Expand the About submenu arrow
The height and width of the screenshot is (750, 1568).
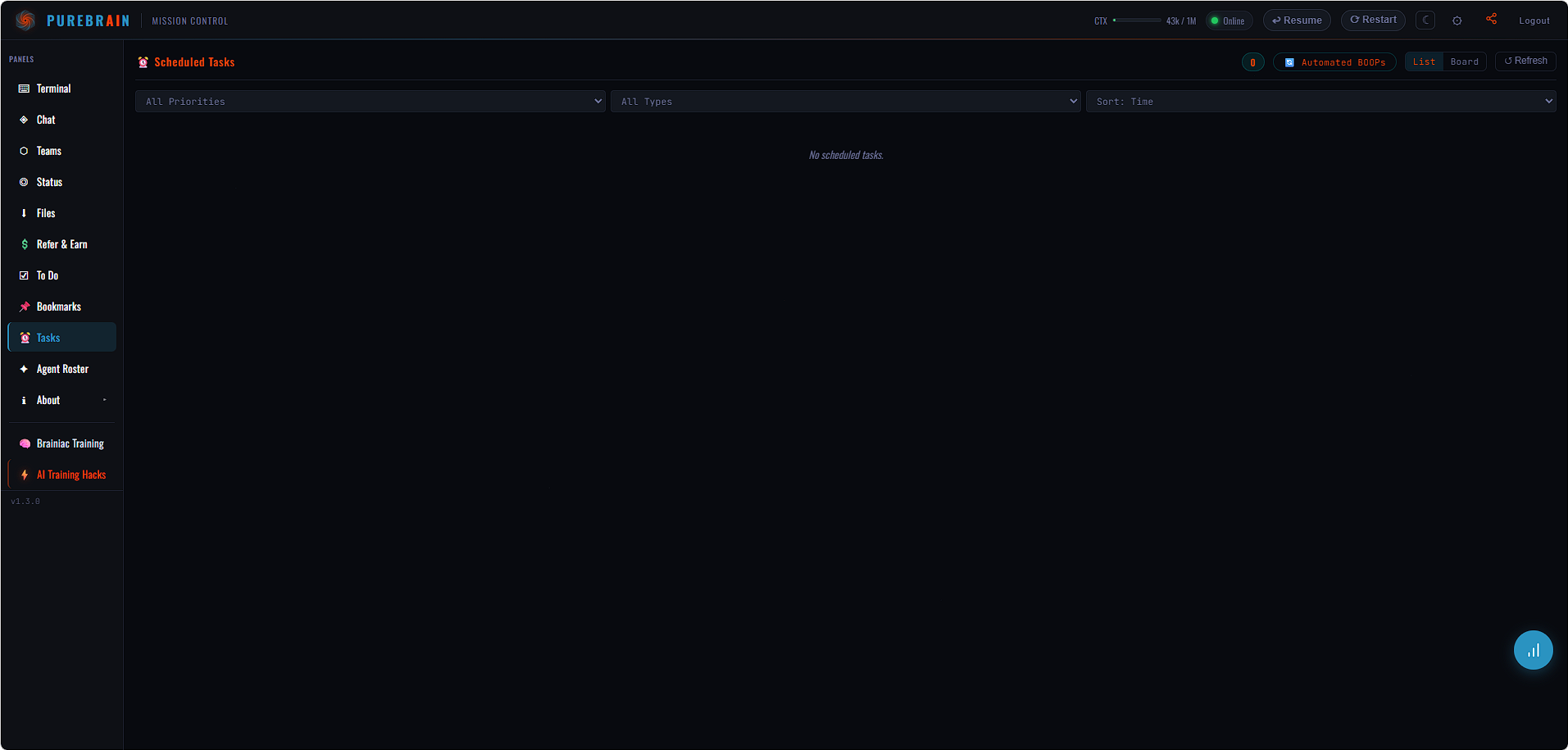(x=104, y=400)
